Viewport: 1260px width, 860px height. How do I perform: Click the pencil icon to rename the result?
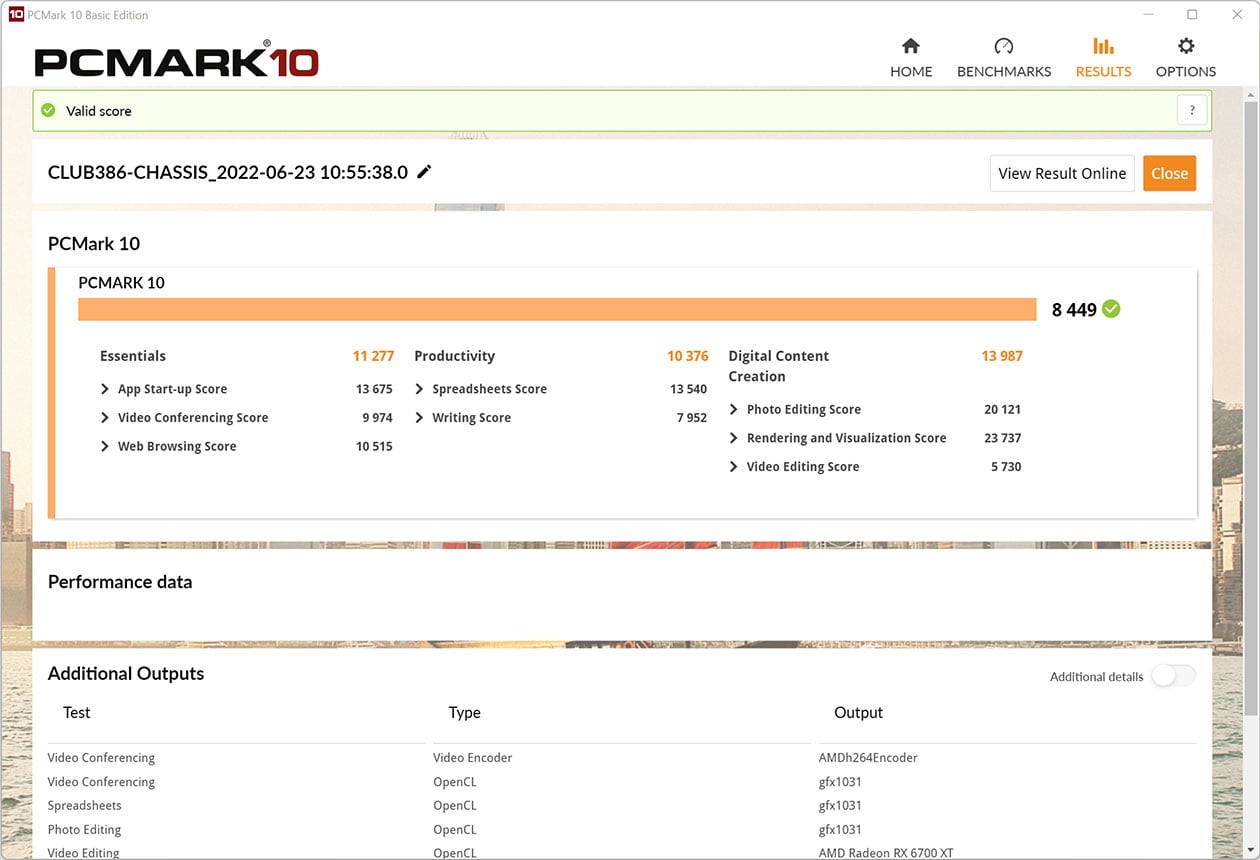tap(424, 171)
